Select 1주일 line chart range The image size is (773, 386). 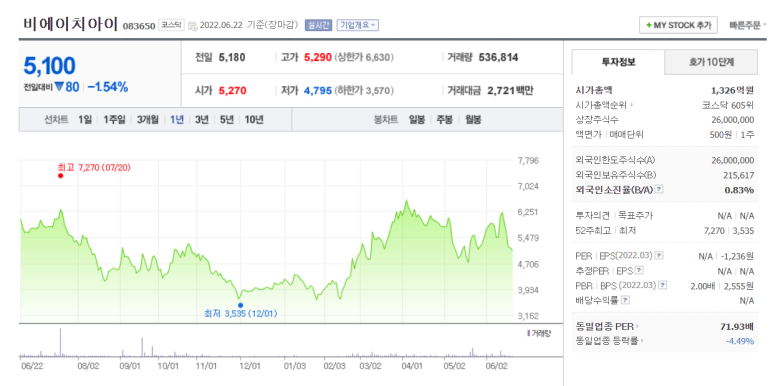(x=114, y=120)
